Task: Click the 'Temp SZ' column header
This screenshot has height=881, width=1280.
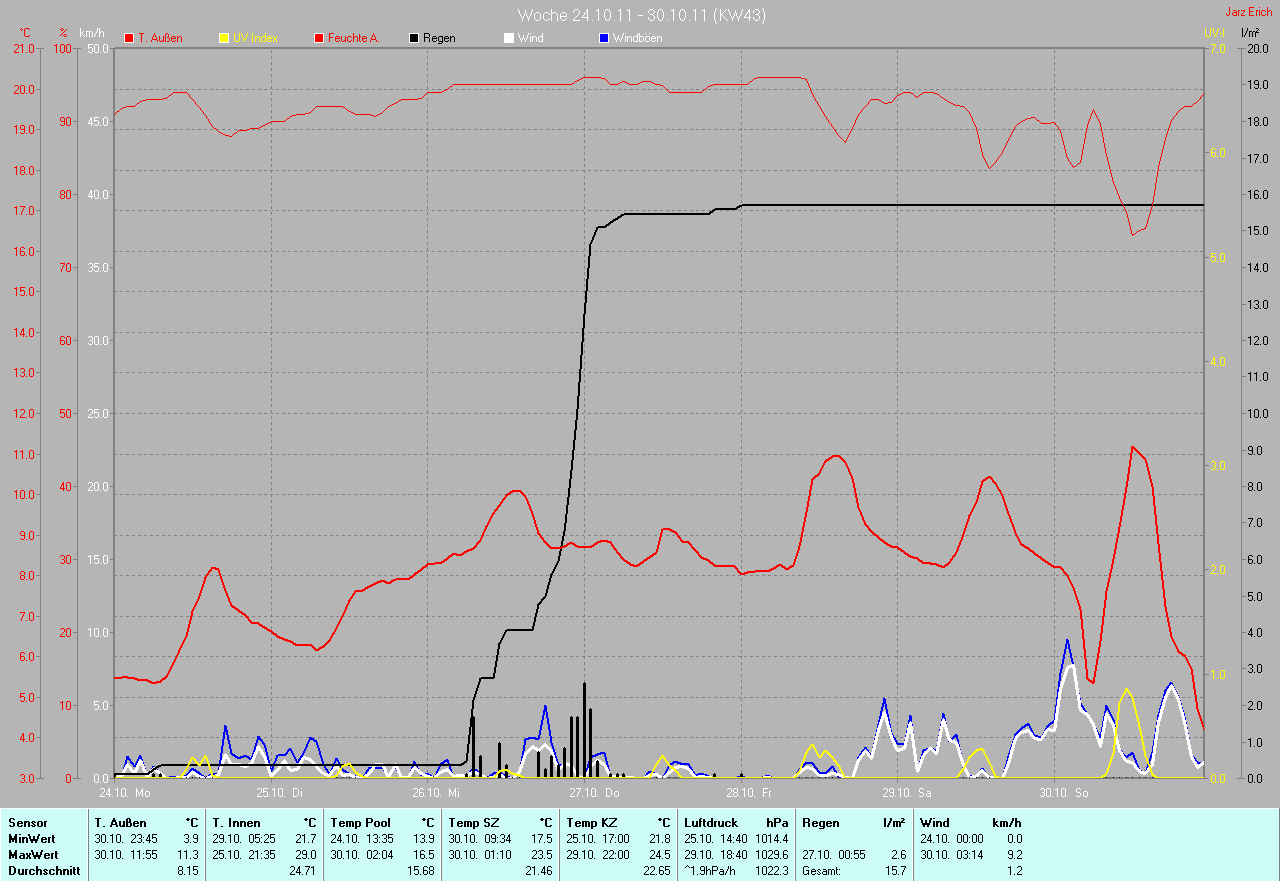Action: pyautogui.click(x=472, y=822)
